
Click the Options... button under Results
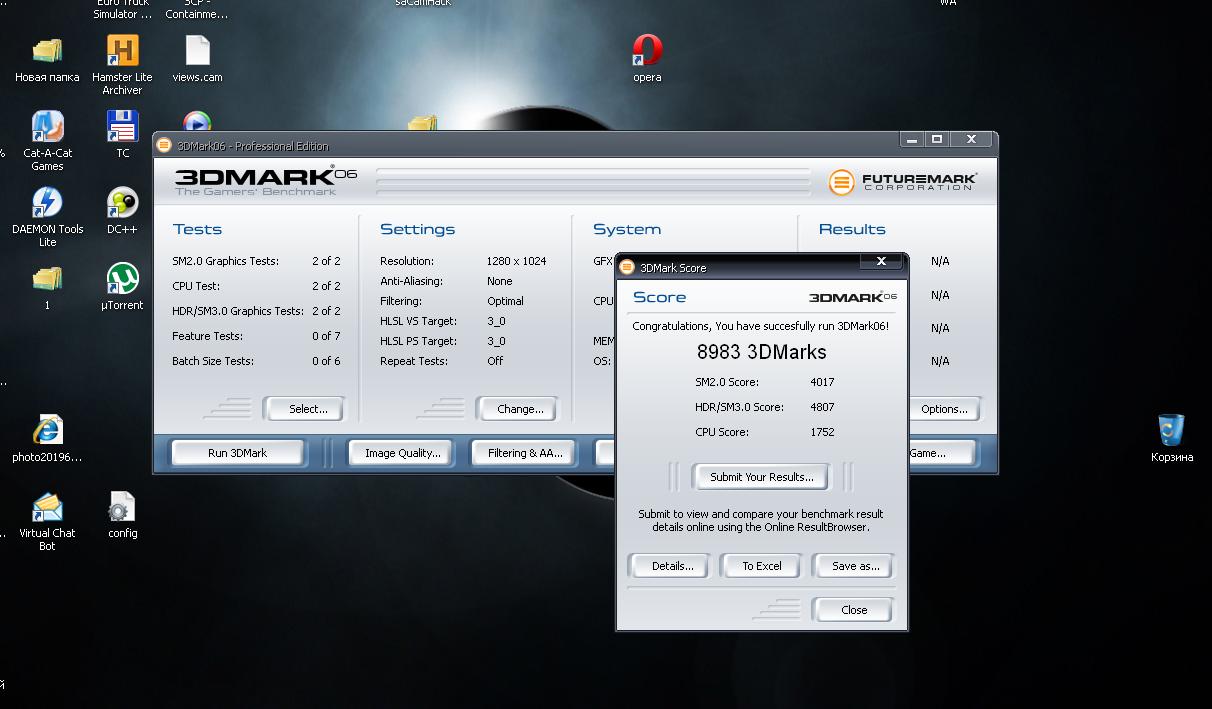[943, 409]
